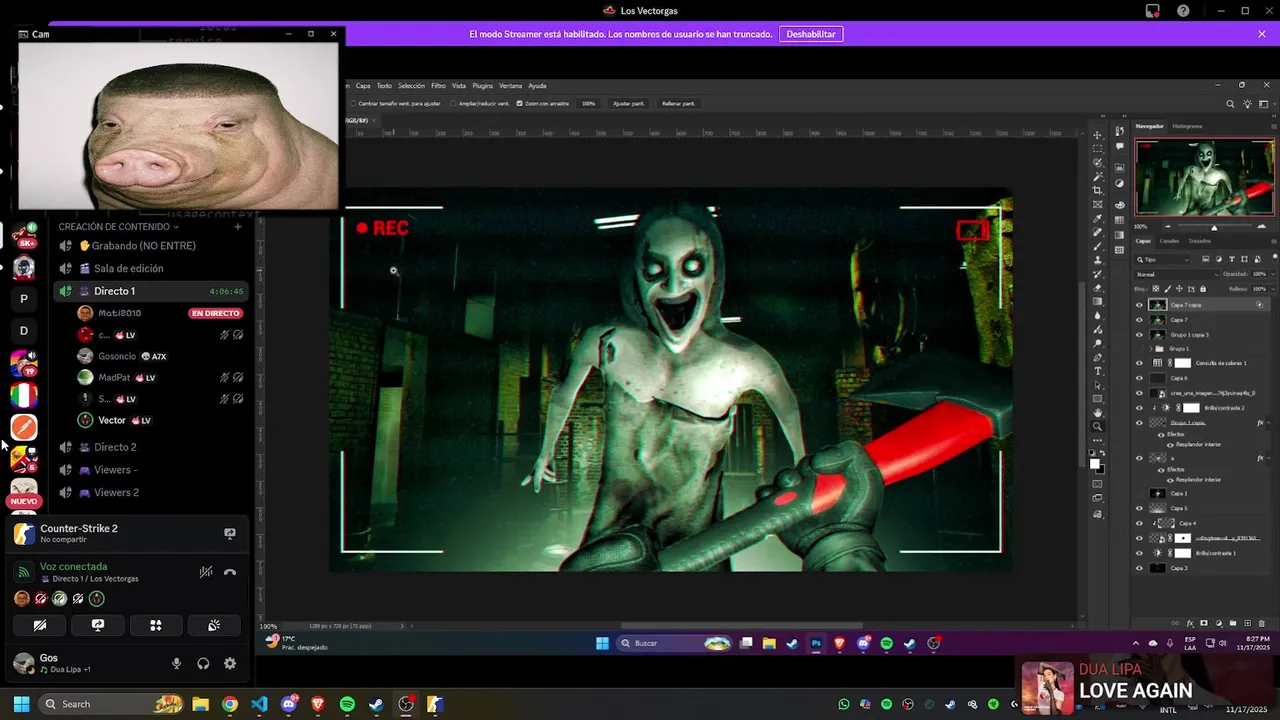Select the Move tool in Photoshop

point(1098,134)
